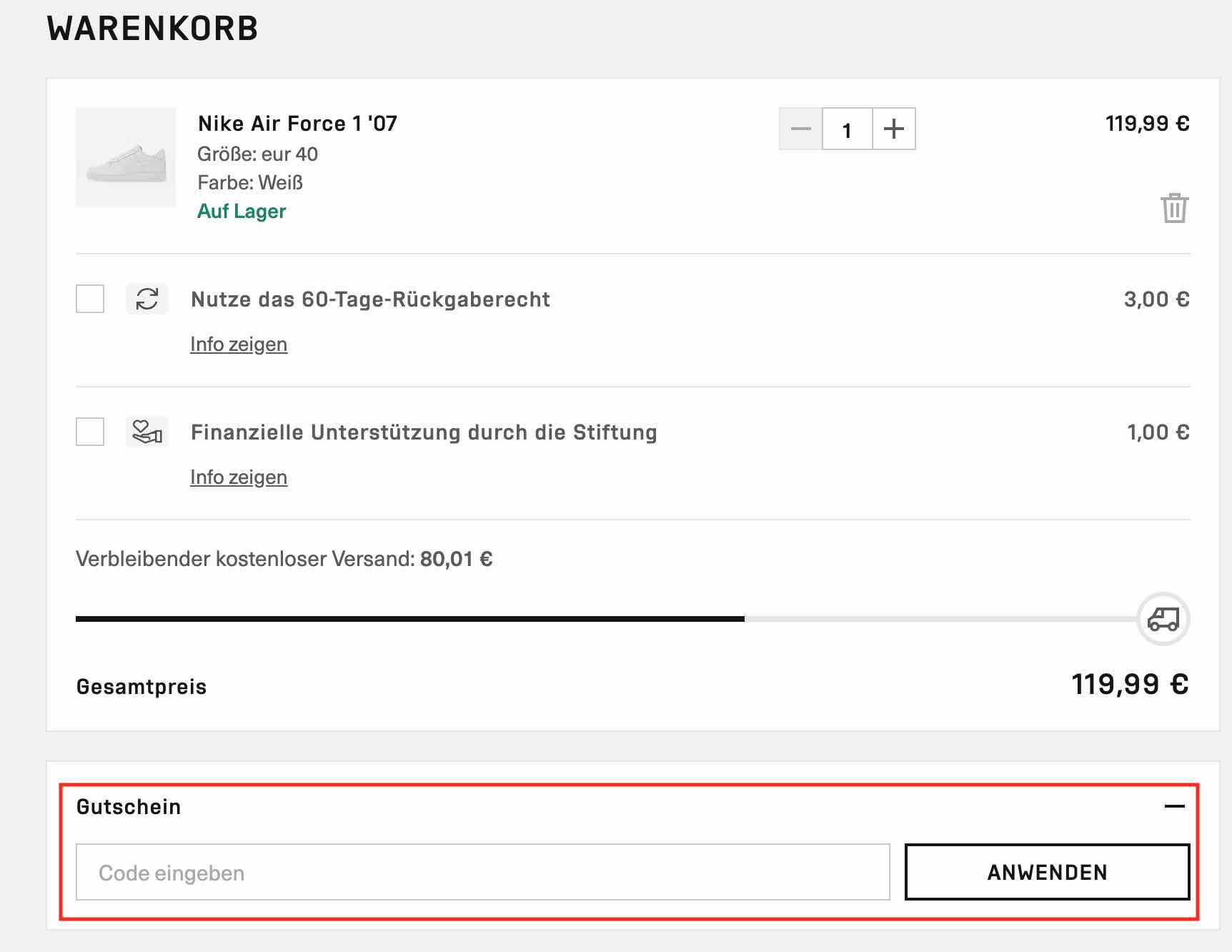Click the return arrows icon
Viewport: 1232px width, 952px height.
point(147,299)
